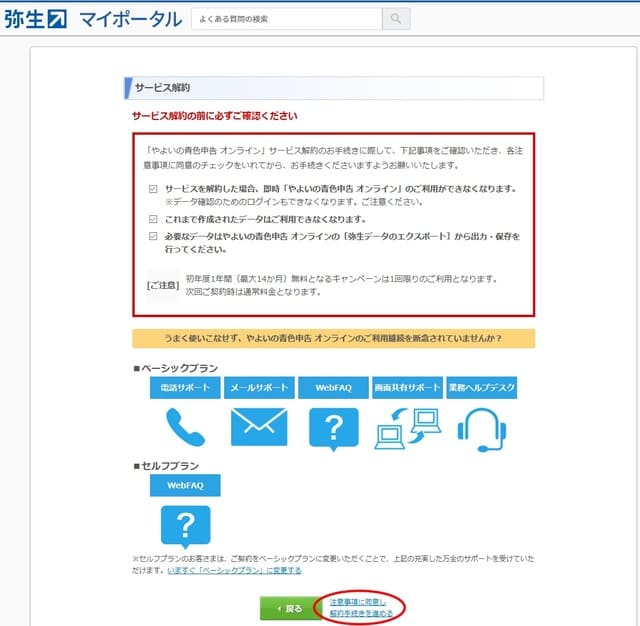
Task: Check the '必要なデータはやよいの青色申告' agreement box
Action: coord(153,236)
